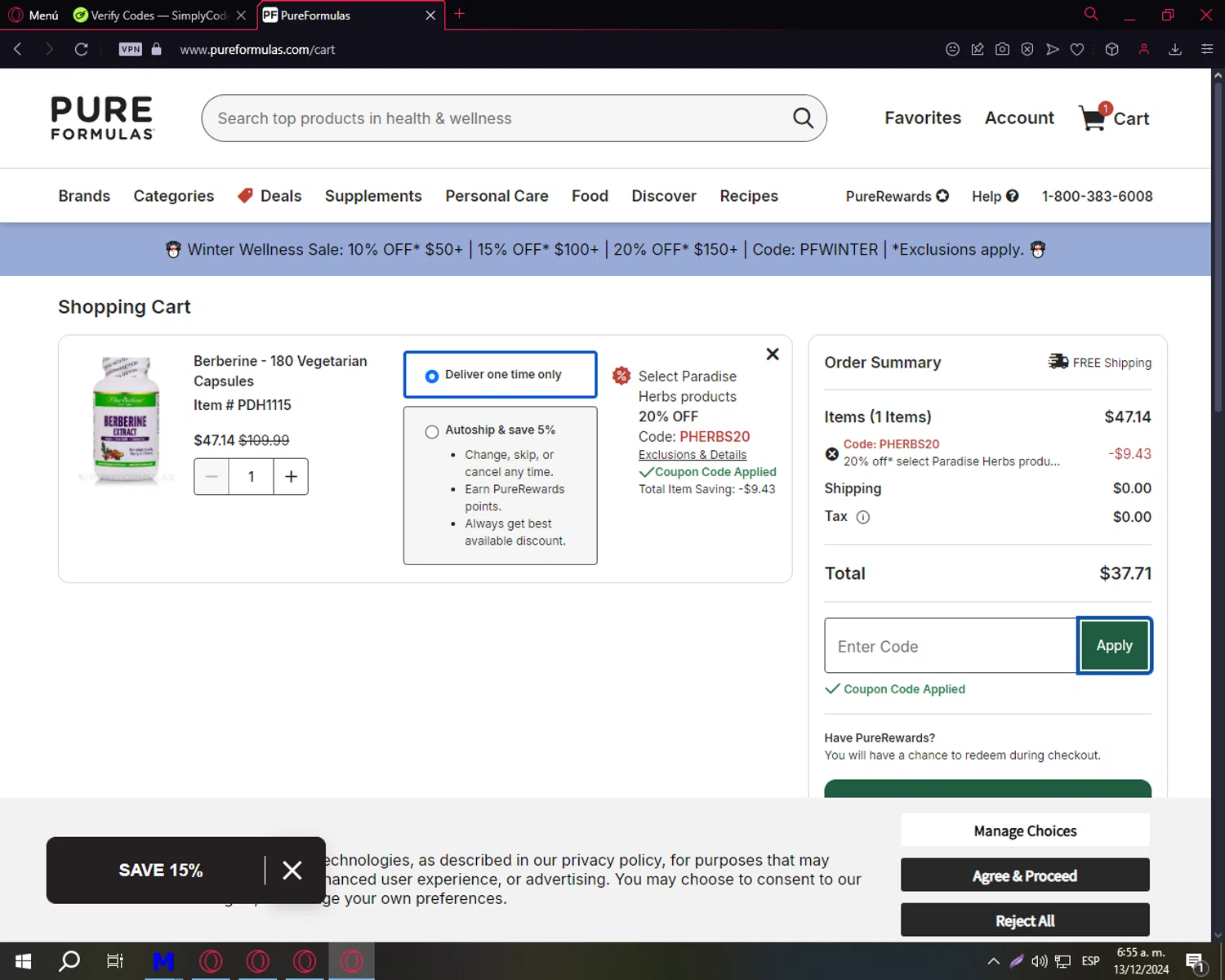
Task: Toggle the browser VPN badge
Action: click(131, 50)
